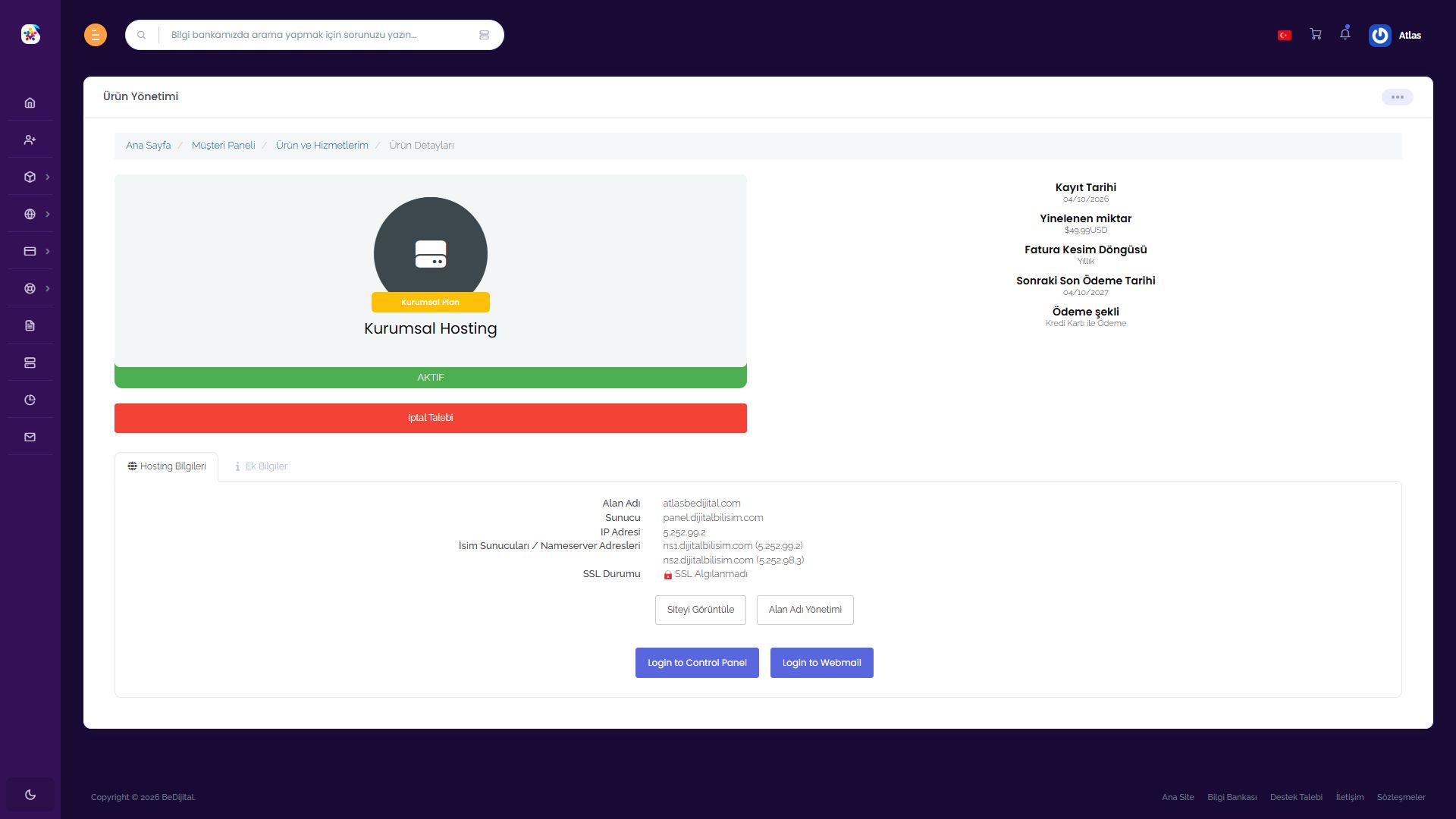1456x819 pixels.
Task: Open the home icon in sidebar
Action: [30, 102]
